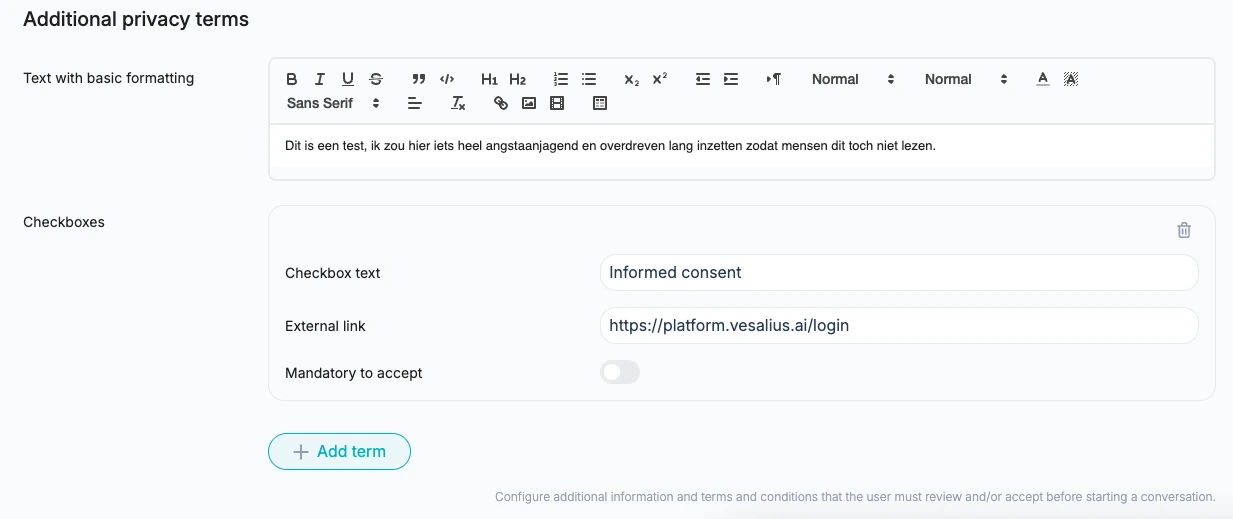Image resolution: width=1233 pixels, height=519 pixels.
Task: Insert a link with the link icon
Action: pos(501,103)
